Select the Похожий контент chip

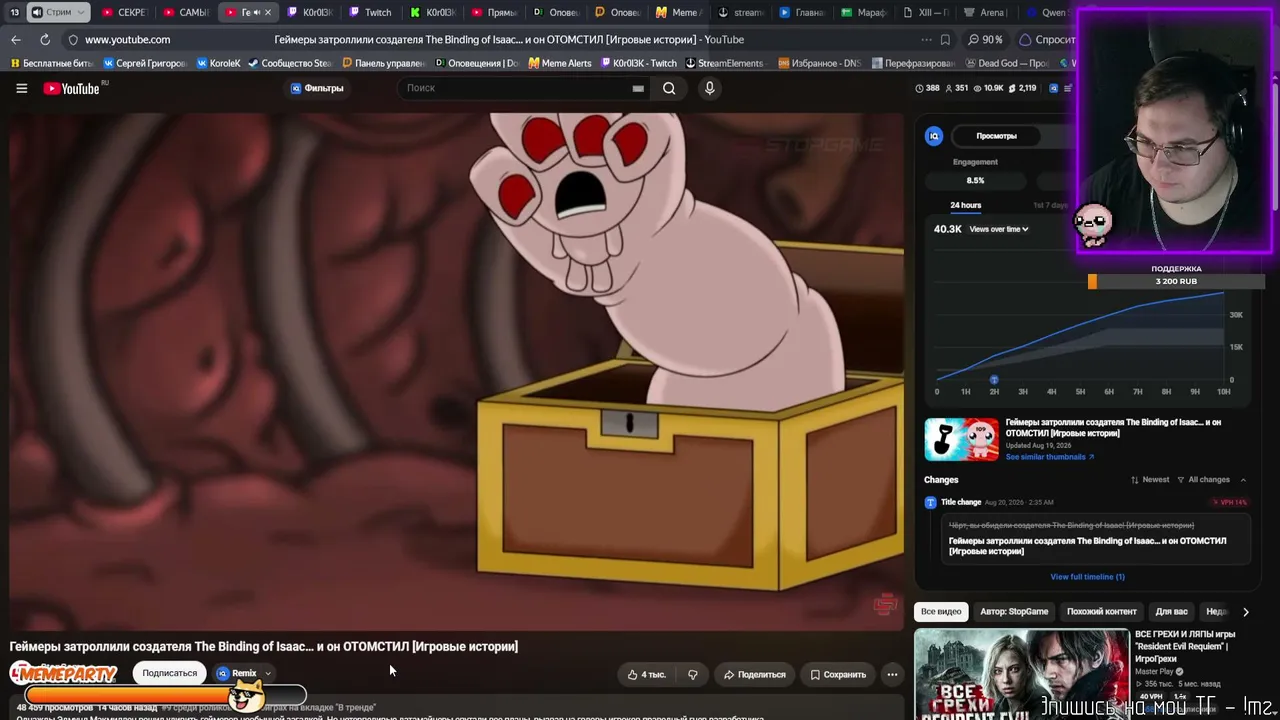pyautogui.click(x=1102, y=612)
